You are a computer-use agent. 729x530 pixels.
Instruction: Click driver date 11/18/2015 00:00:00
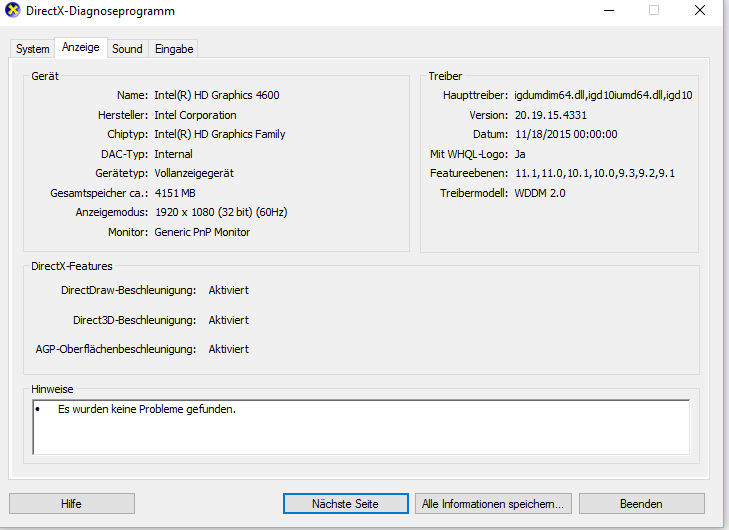click(x=566, y=134)
